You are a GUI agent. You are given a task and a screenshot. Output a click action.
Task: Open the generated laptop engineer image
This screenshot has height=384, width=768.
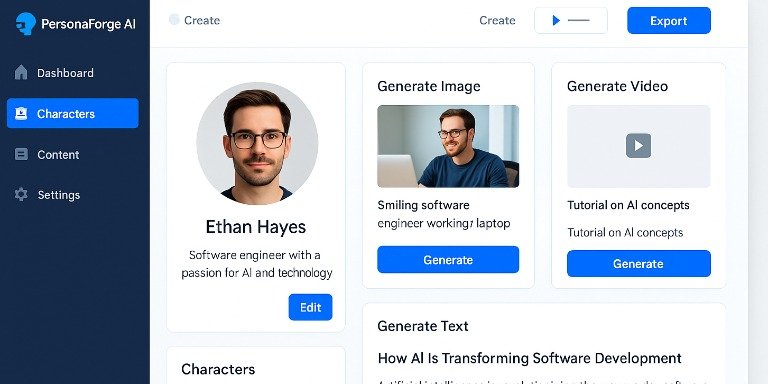tap(448, 146)
